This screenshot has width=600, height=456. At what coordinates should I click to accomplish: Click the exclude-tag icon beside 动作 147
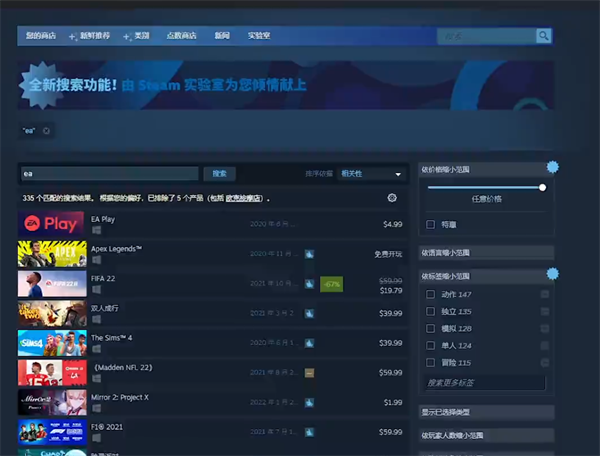pos(545,294)
